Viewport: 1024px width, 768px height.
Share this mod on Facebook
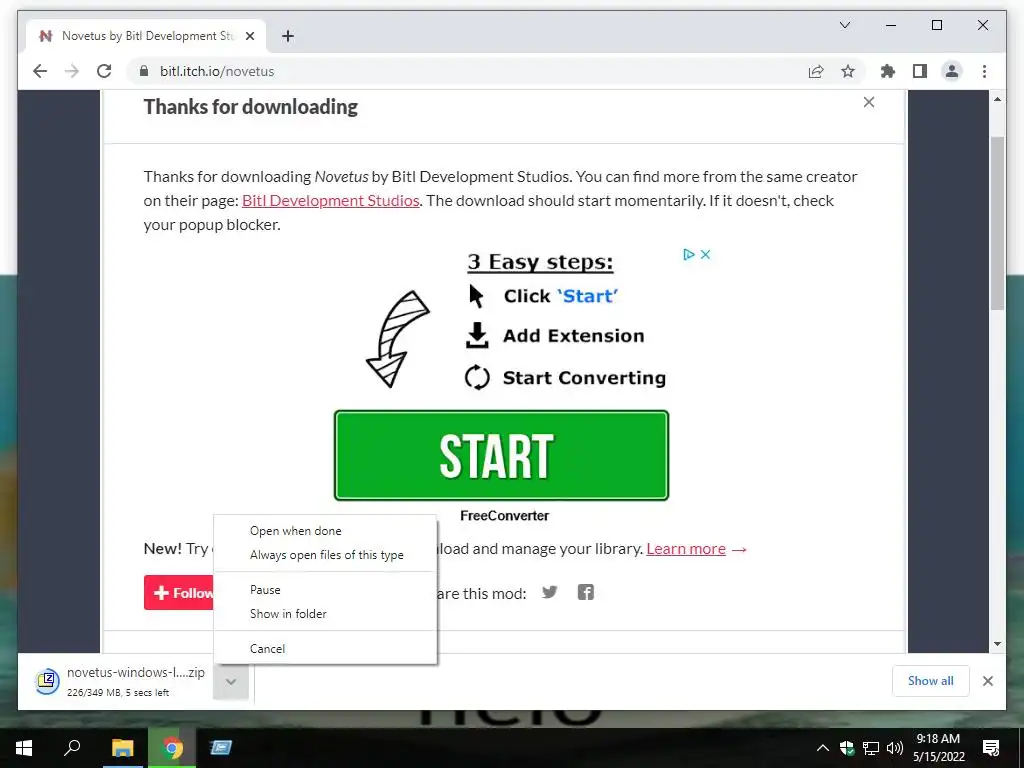(586, 592)
